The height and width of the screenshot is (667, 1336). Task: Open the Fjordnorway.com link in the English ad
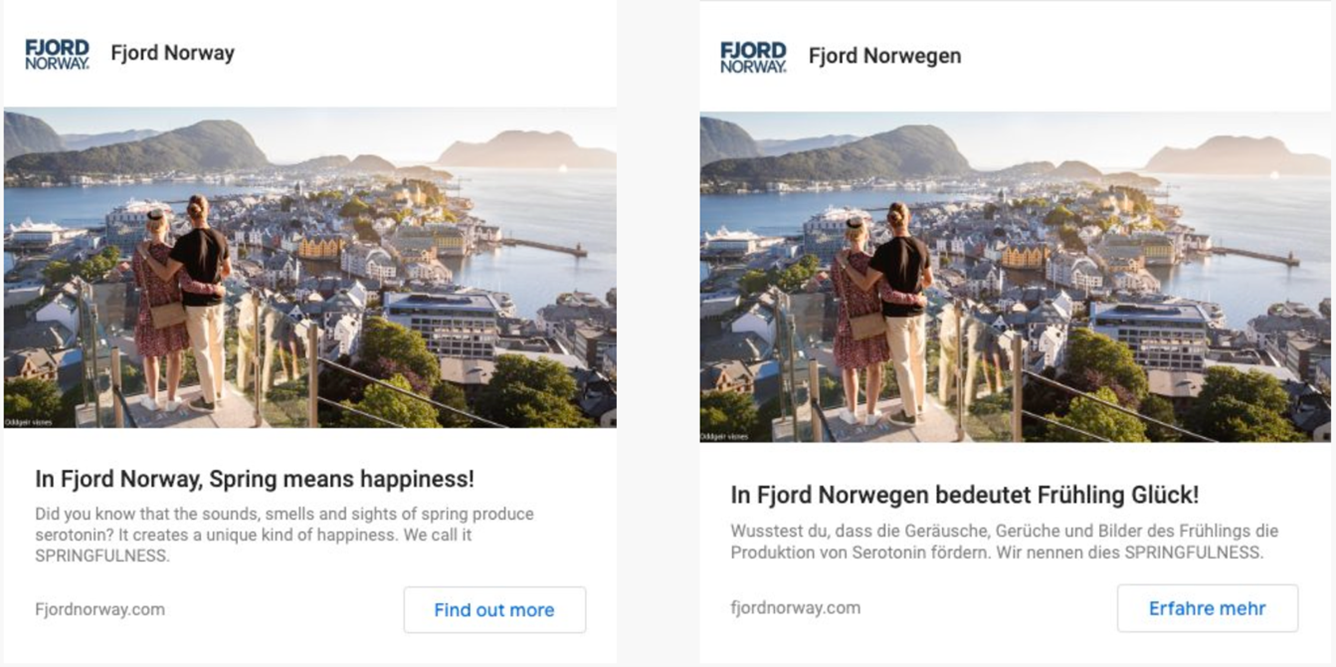tap(100, 609)
